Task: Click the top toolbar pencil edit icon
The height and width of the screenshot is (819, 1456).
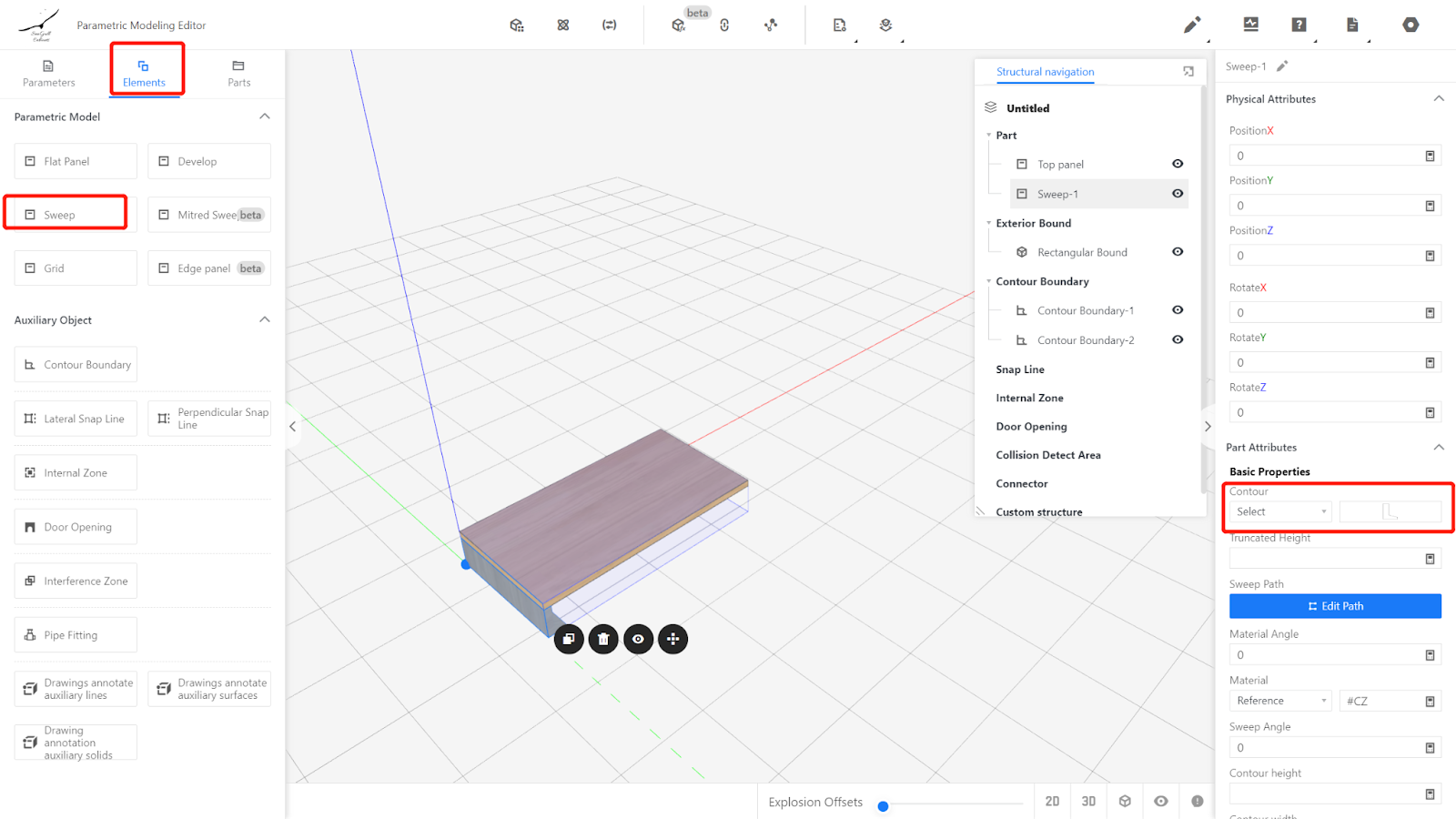Action: click(1191, 25)
